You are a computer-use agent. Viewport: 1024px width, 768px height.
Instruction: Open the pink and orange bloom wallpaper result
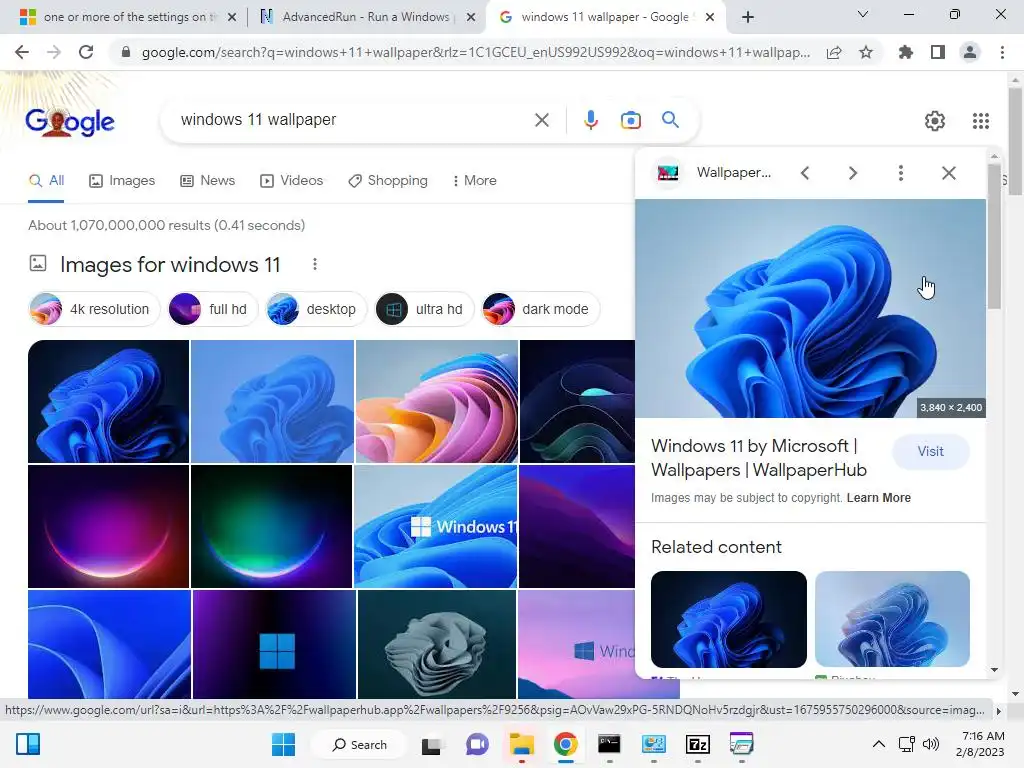(436, 401)
